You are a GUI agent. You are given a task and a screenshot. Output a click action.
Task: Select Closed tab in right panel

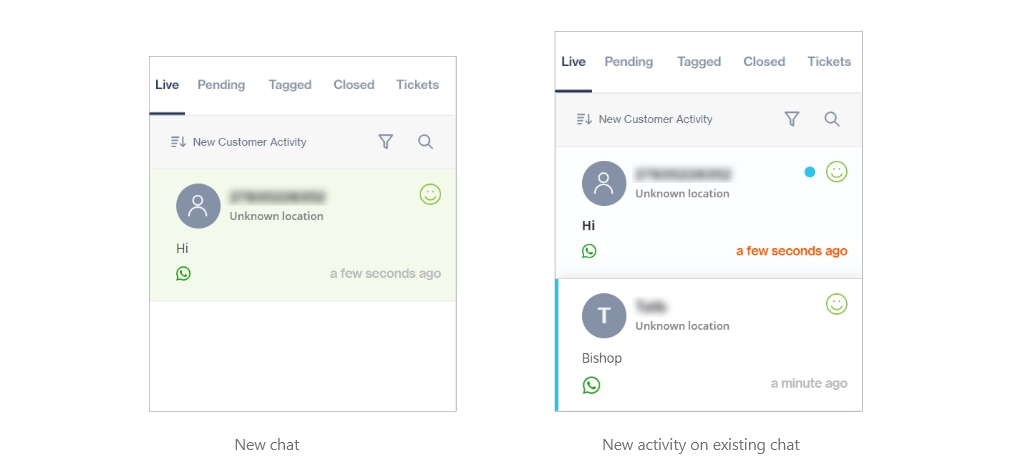click(x=764, y=62)
